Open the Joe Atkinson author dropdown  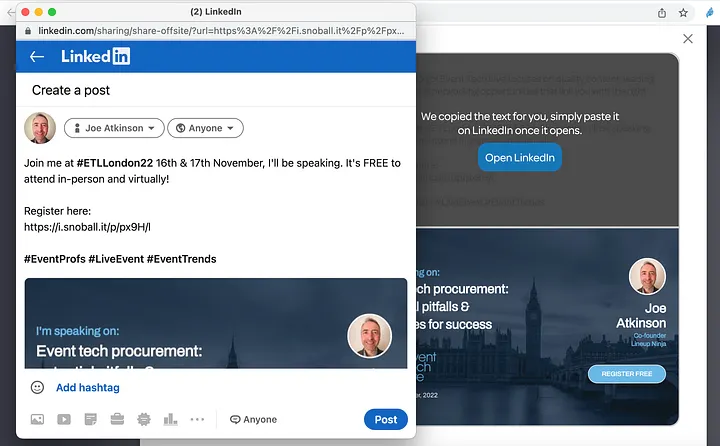(x=114, y=128)
